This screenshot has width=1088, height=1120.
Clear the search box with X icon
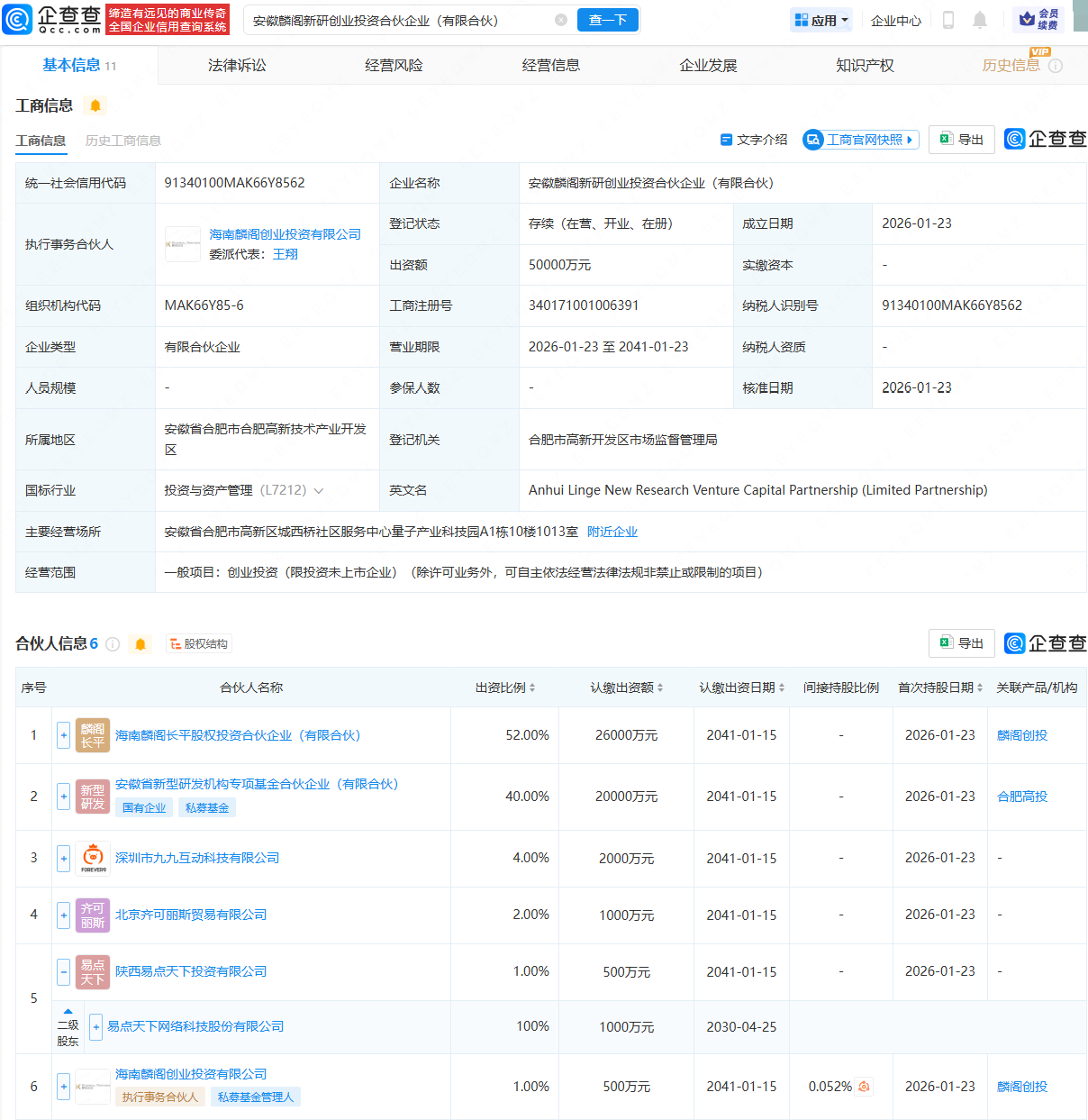561,20
